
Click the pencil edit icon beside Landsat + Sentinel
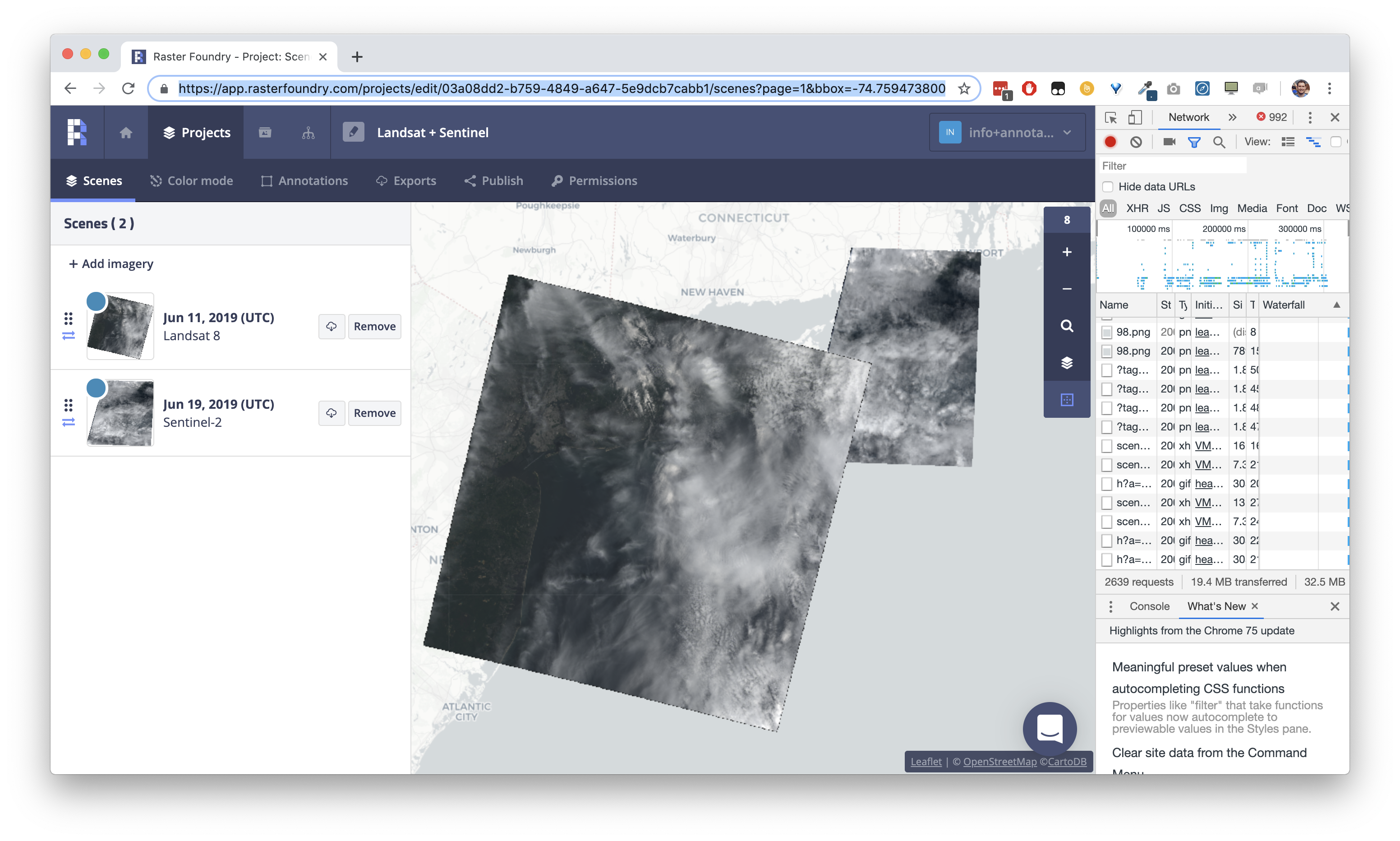[x=354, y=132]
